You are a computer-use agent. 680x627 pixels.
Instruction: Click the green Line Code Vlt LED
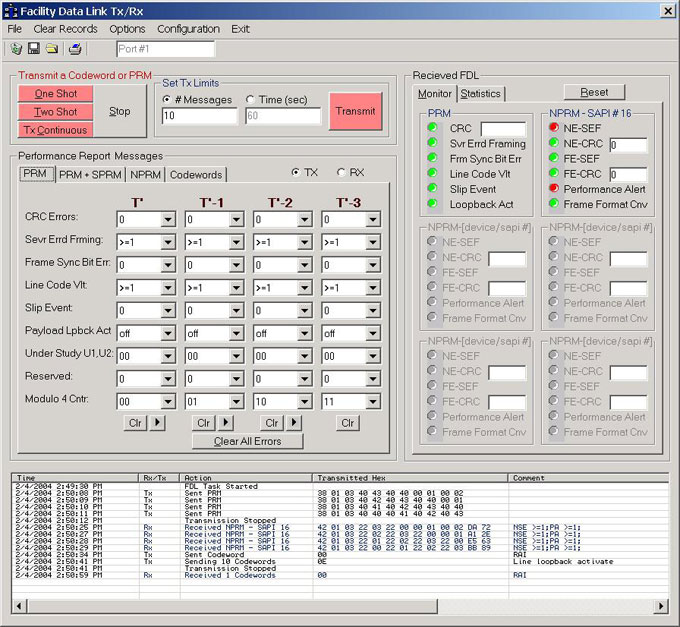click(x=432, y=173)
